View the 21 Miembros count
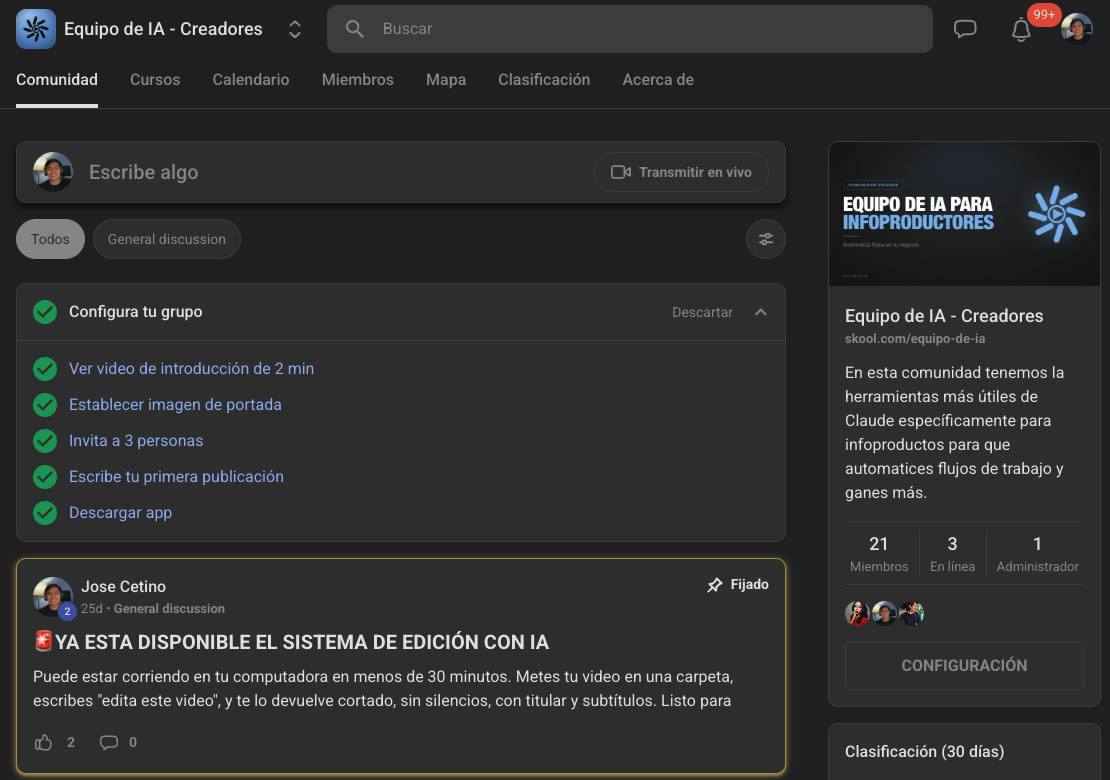The width and height of the screenshot is (1110, 780). [x=879, y=554]
